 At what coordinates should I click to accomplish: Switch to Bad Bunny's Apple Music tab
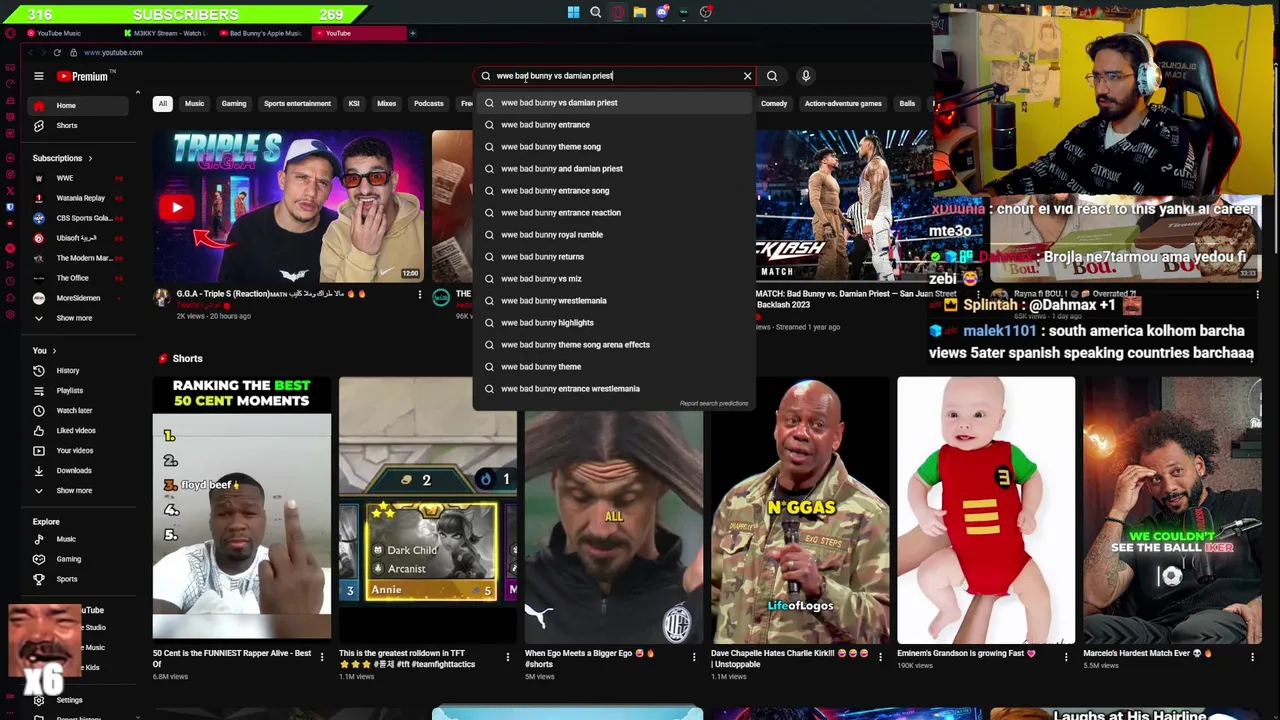pos(263,33)
